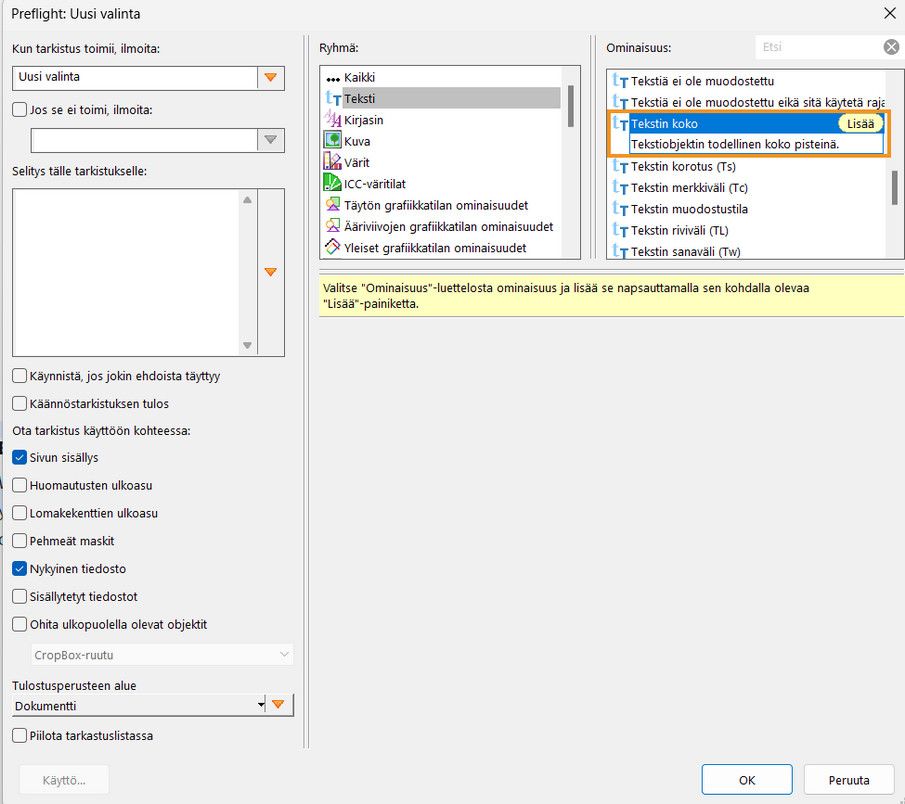Click the Ominaisuus list scrollbar
The height and width of the screenshot is (804, 905).
point(894,188)
